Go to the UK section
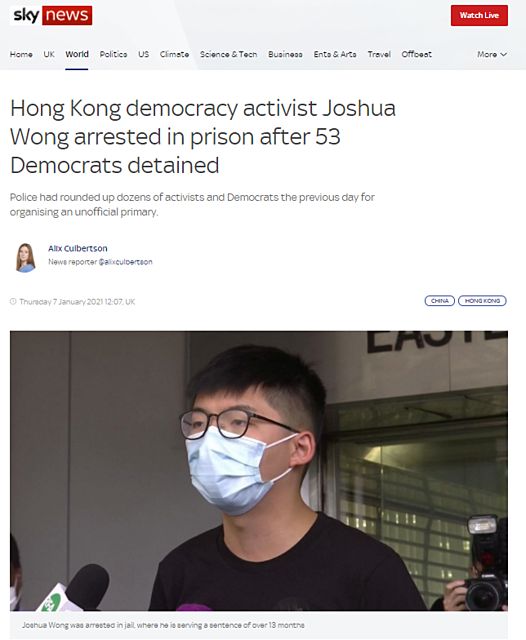Image resolution: width=526 pixels, height=640 pixels. [49, 54]
